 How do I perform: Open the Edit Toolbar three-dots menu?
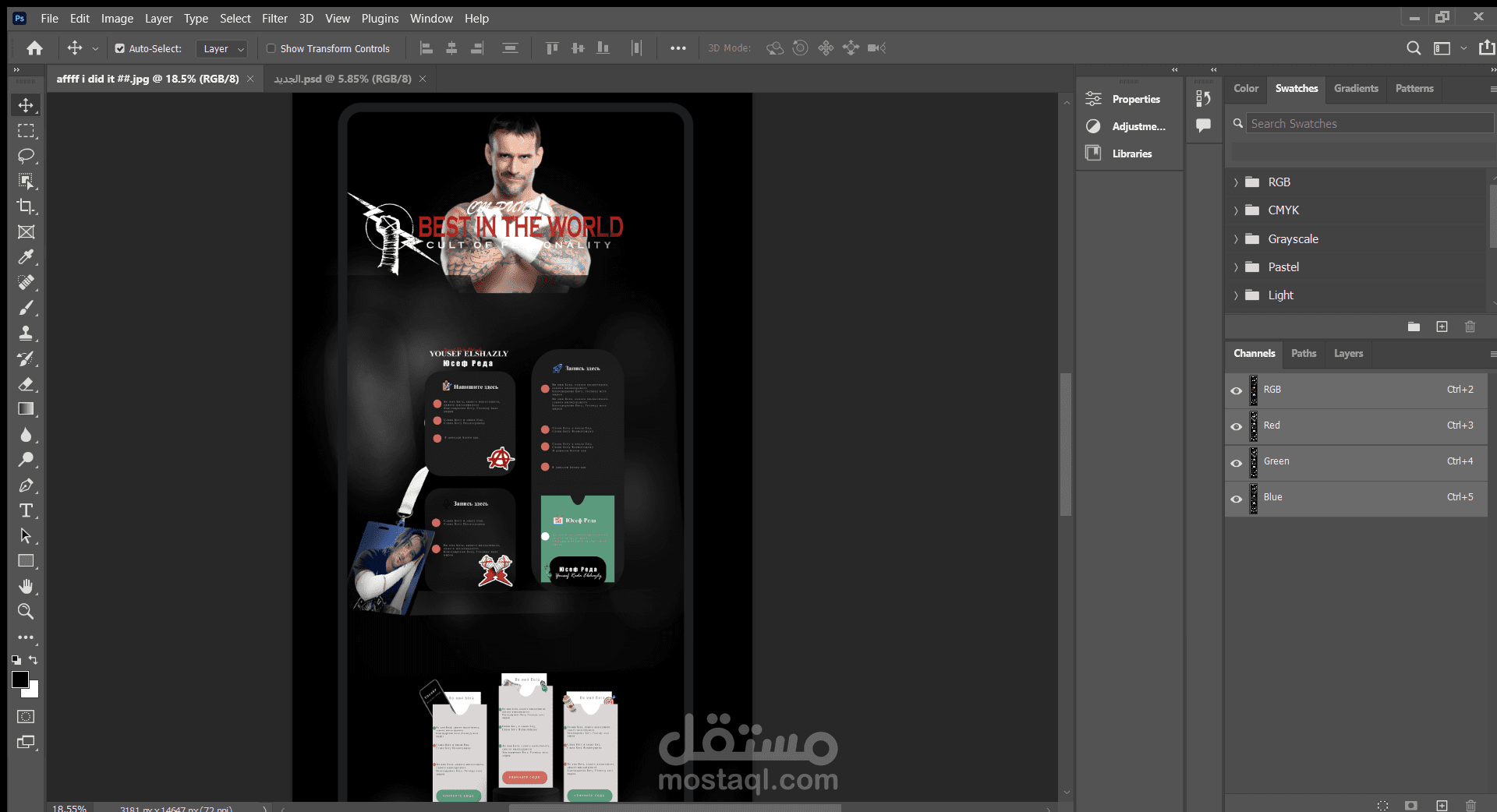(x=26, y=637)
